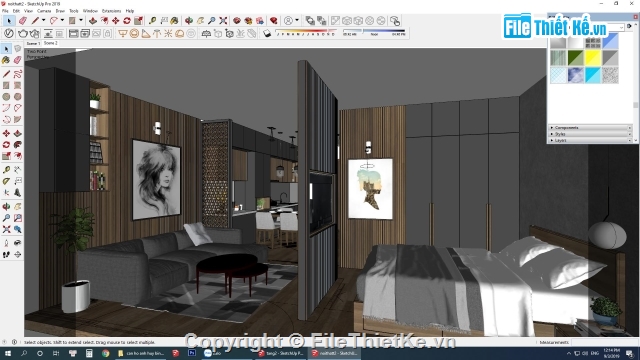Open Extension Warehouse ruby icon
This screenshot has width=640, height=360.
coord(273,20)
